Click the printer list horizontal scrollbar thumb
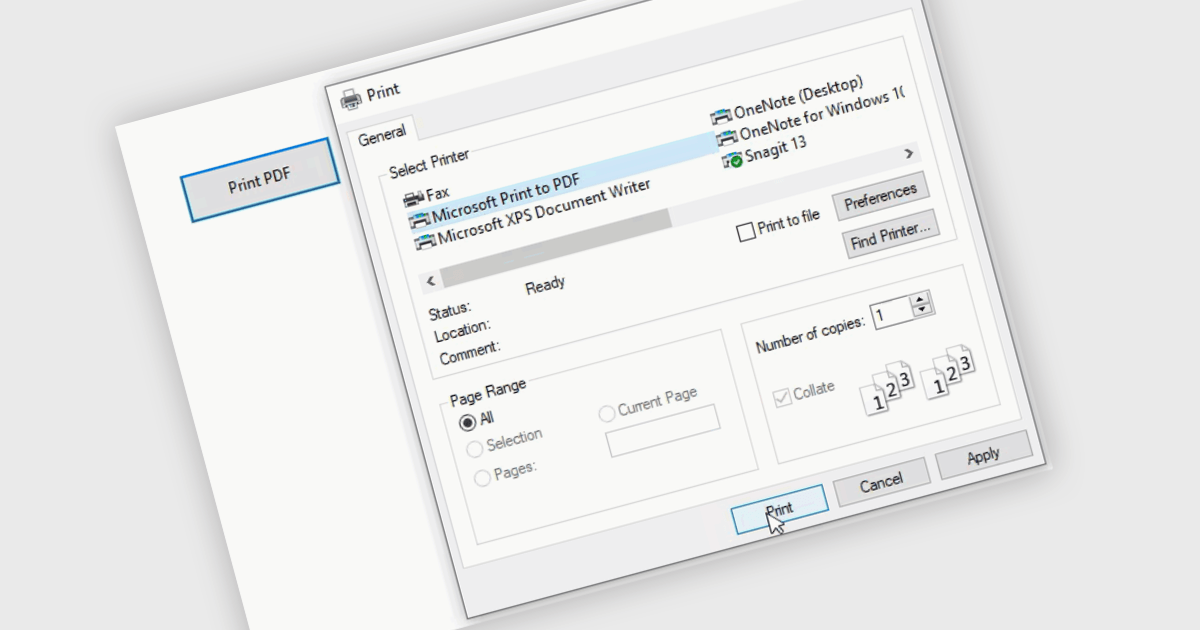Screen dimensions: 1200x630 tap(556, 247)
